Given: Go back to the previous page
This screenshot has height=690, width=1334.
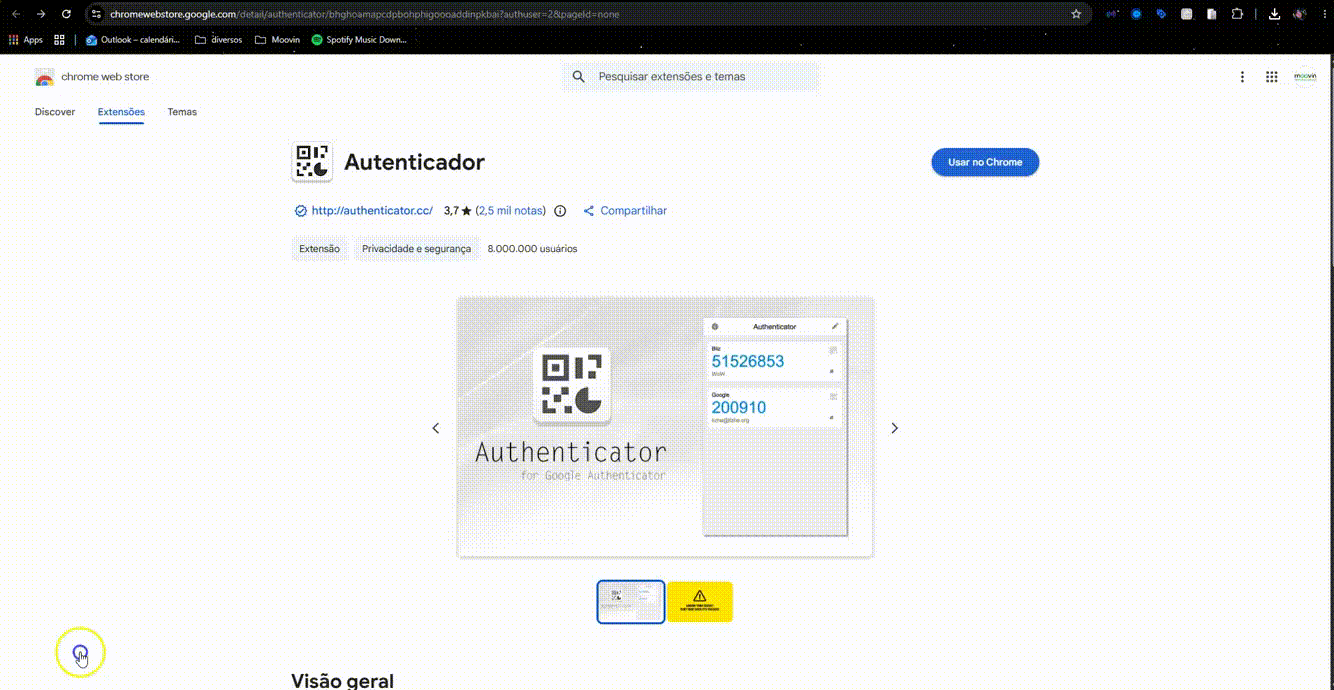Looking at the screenshot, I should tap(15, 14).
